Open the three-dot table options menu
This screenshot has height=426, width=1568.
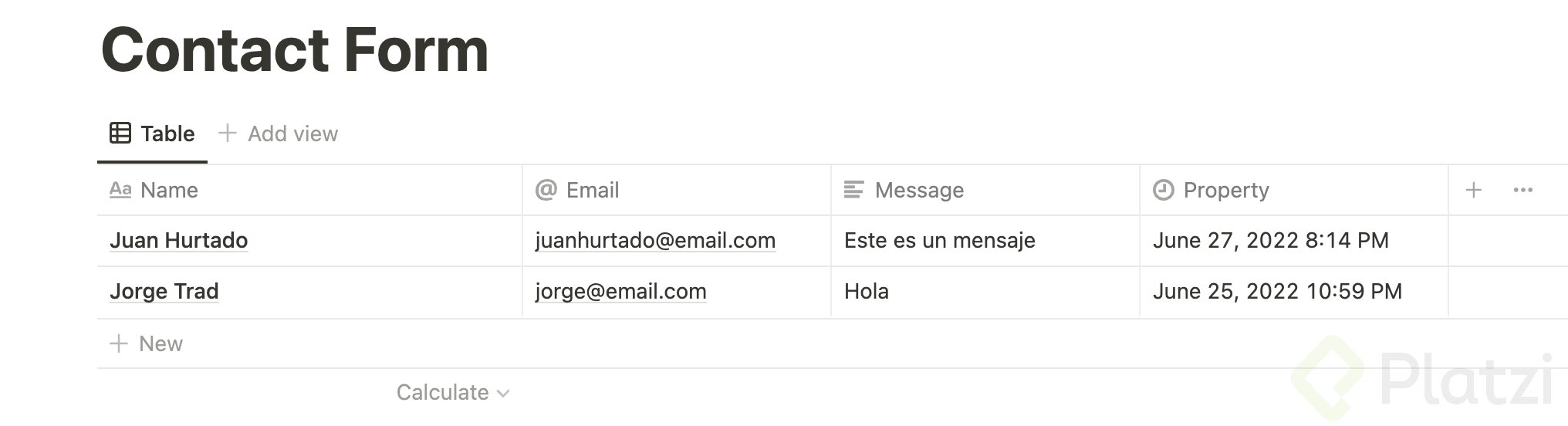[x=1522, y=190]
